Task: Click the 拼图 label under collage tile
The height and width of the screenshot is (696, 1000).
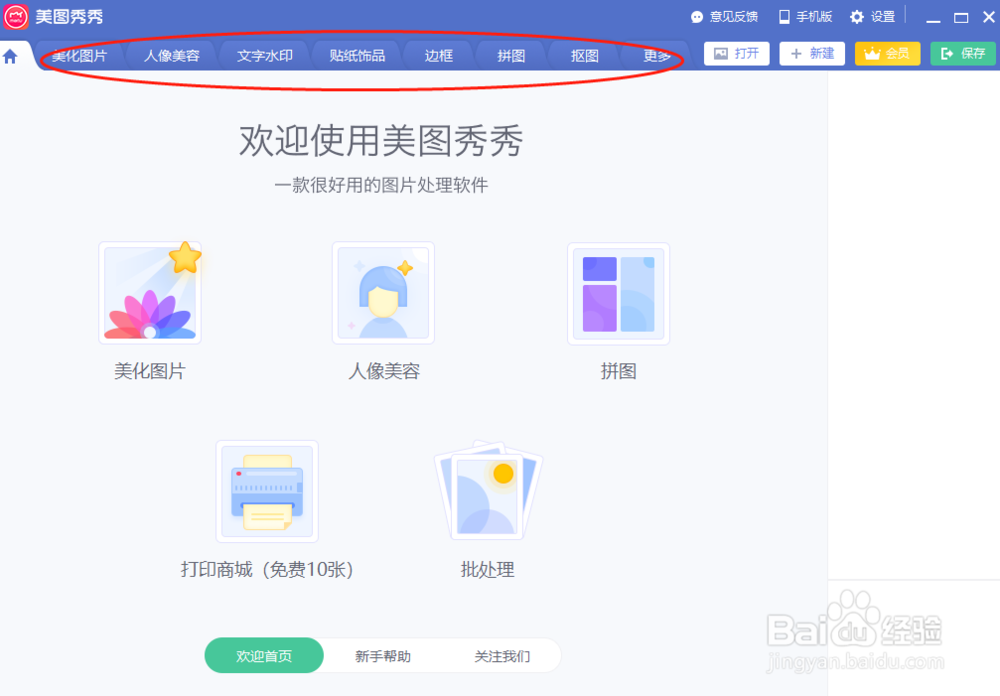Action: coord(619,371)
